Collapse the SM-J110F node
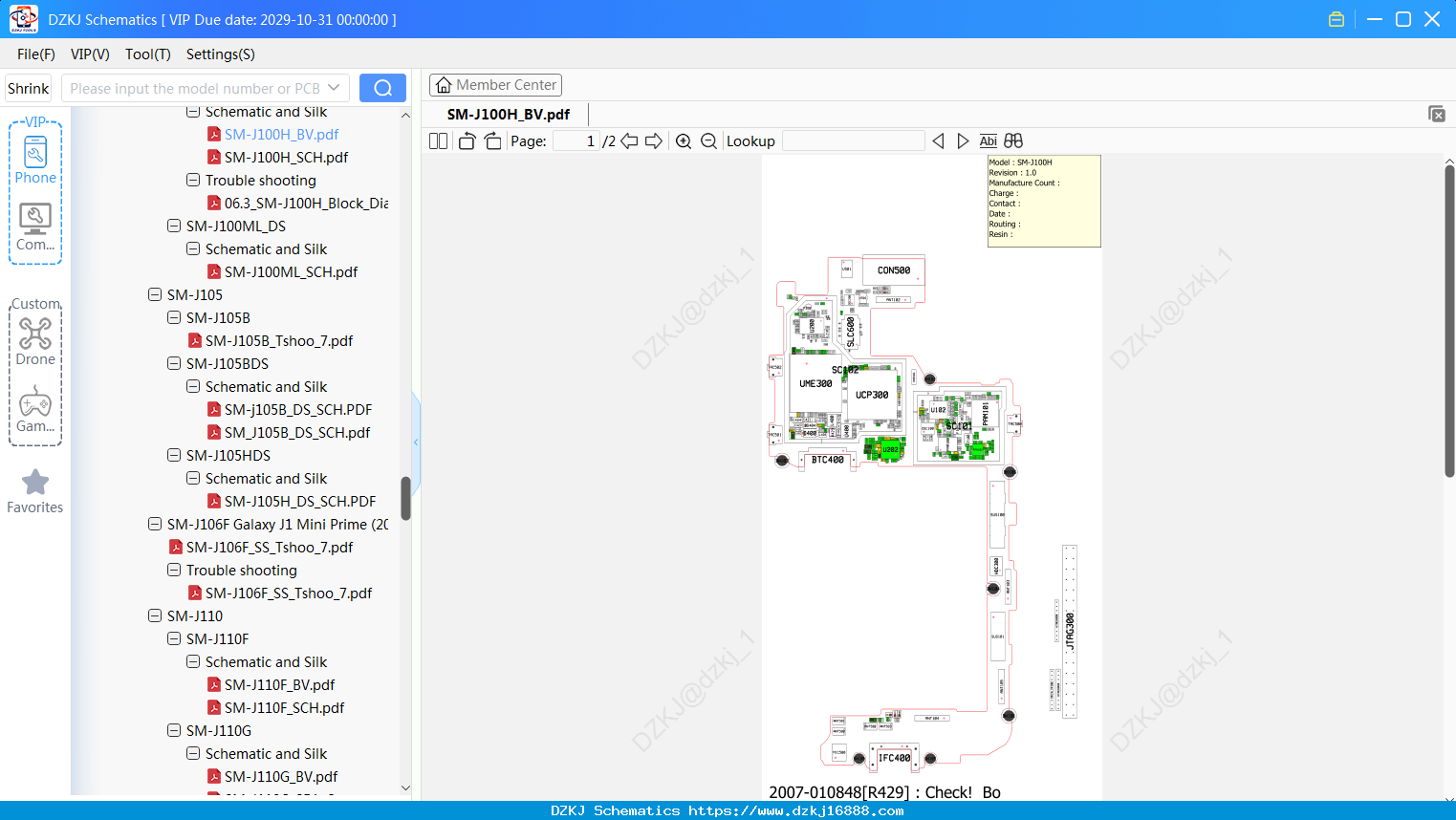The width and height of the screenshot is (1456, 820). click(x=174, y=638)
